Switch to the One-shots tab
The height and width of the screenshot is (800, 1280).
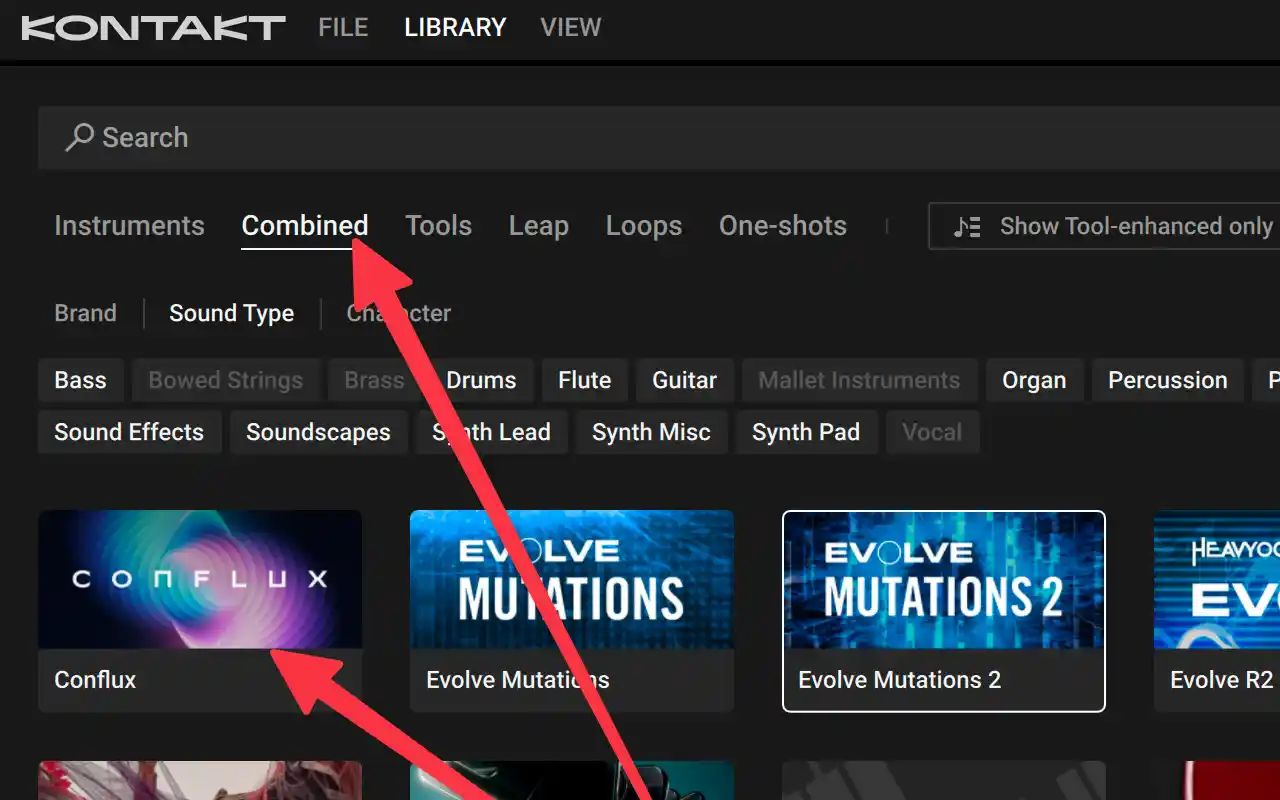[x=783, y=226]
